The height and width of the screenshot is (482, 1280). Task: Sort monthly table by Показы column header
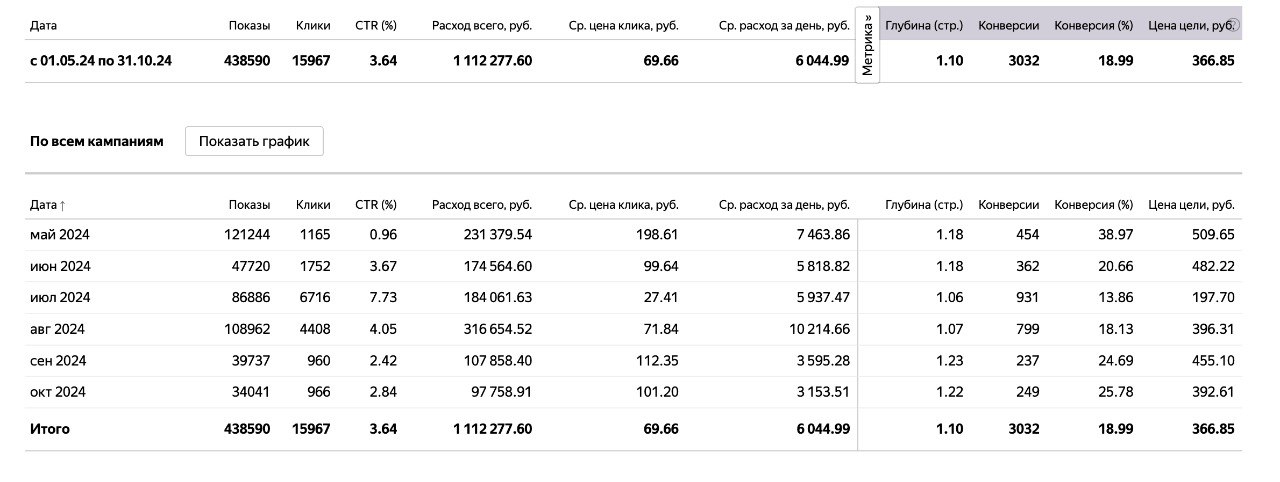(249, 205)
